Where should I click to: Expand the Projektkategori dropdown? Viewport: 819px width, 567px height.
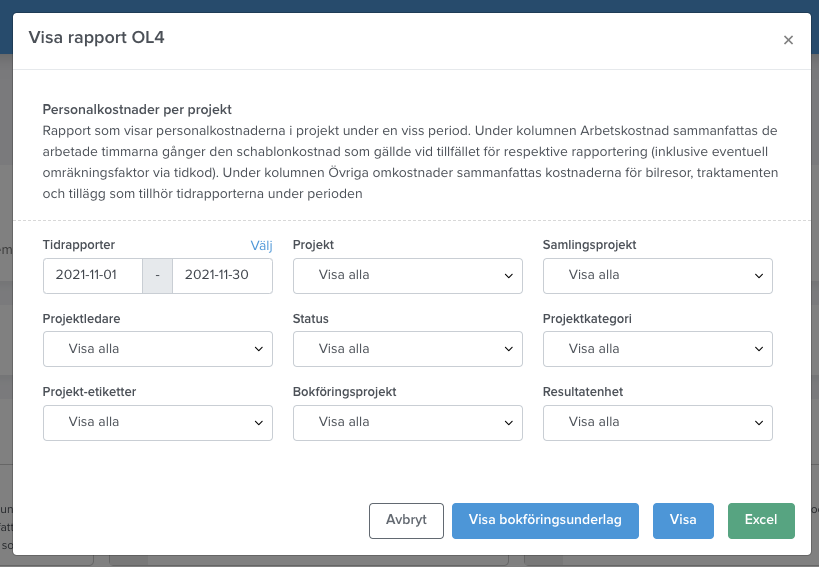(x=658, y=349)
